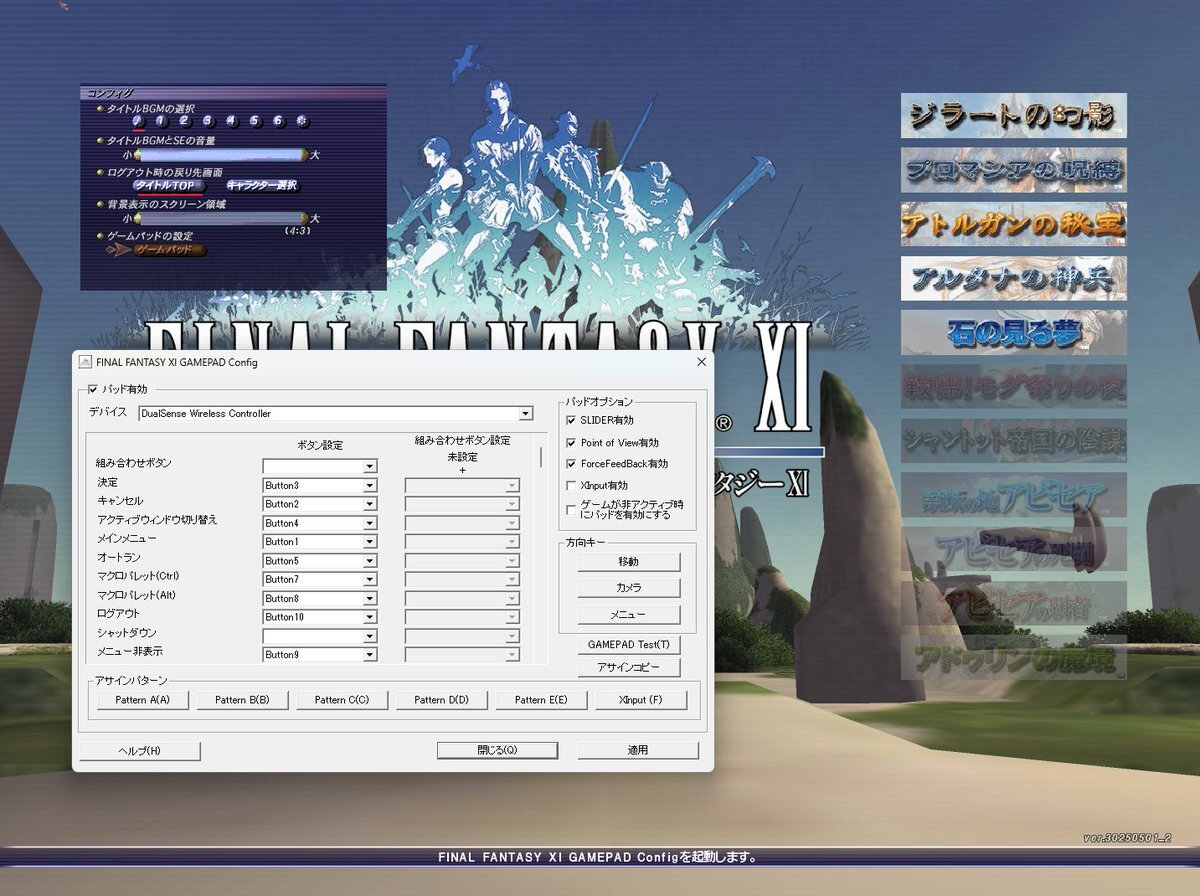Screen dimensions: 1200x896
Task: Open the オートラン Button5 dropdown
Action: click(x=320, y=561)
